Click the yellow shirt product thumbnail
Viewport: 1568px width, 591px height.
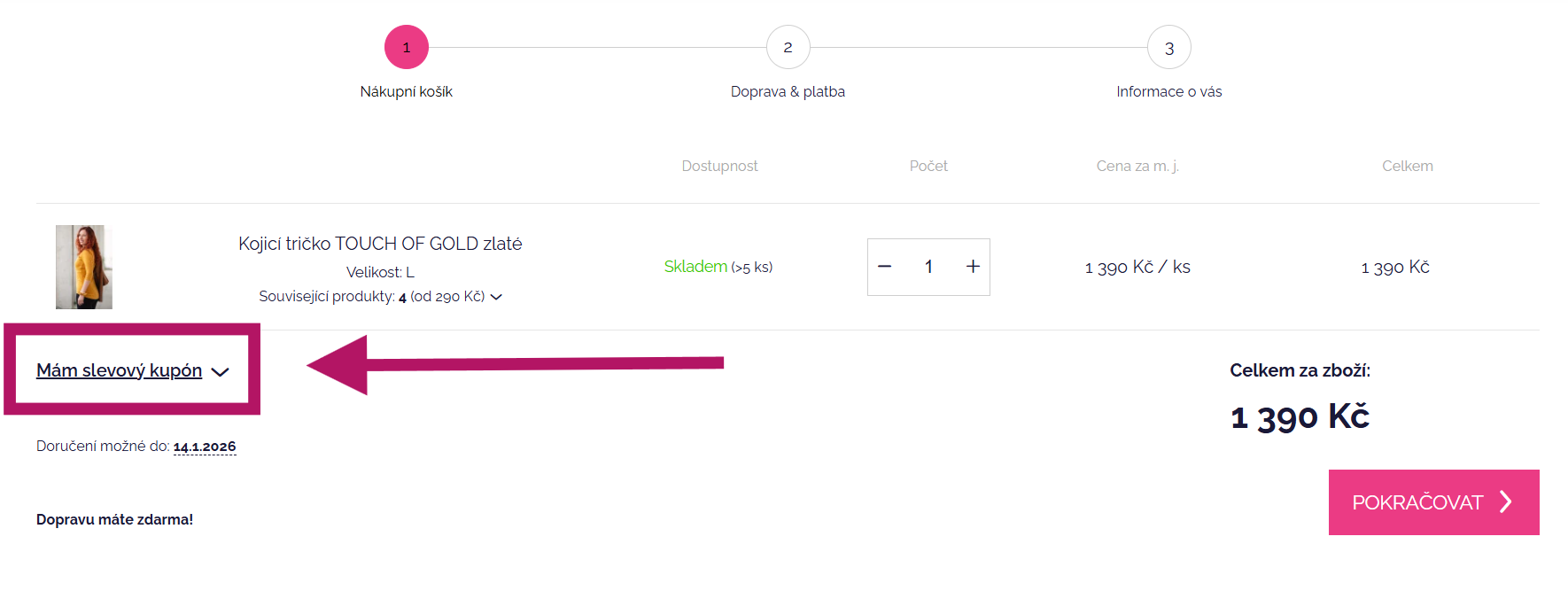point(84,267)
